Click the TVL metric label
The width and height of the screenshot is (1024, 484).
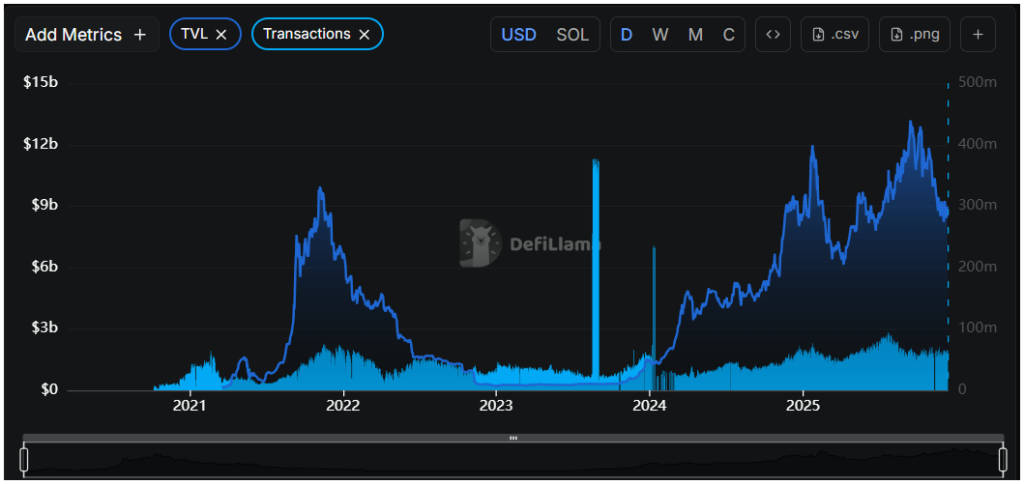(x=194, y=34)
